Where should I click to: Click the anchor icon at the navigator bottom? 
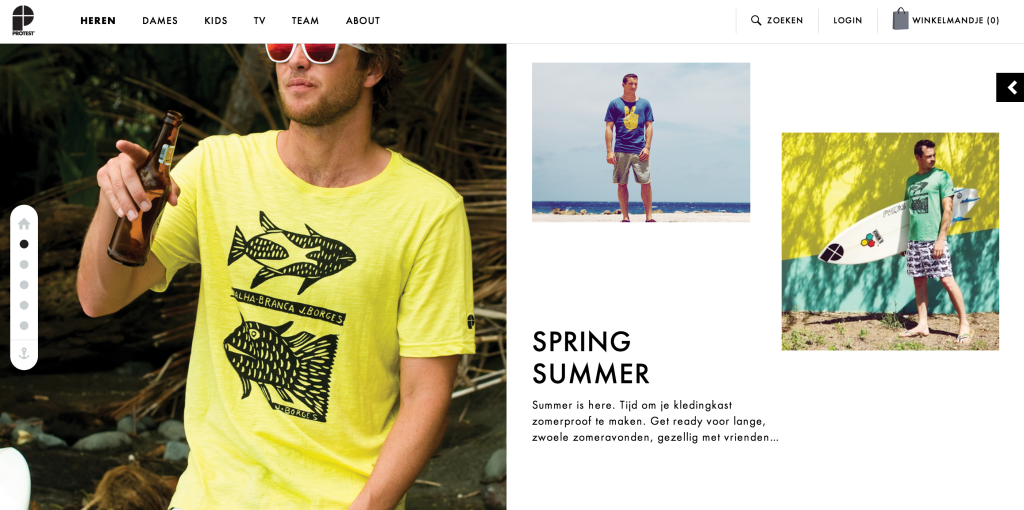coord(24,353)
